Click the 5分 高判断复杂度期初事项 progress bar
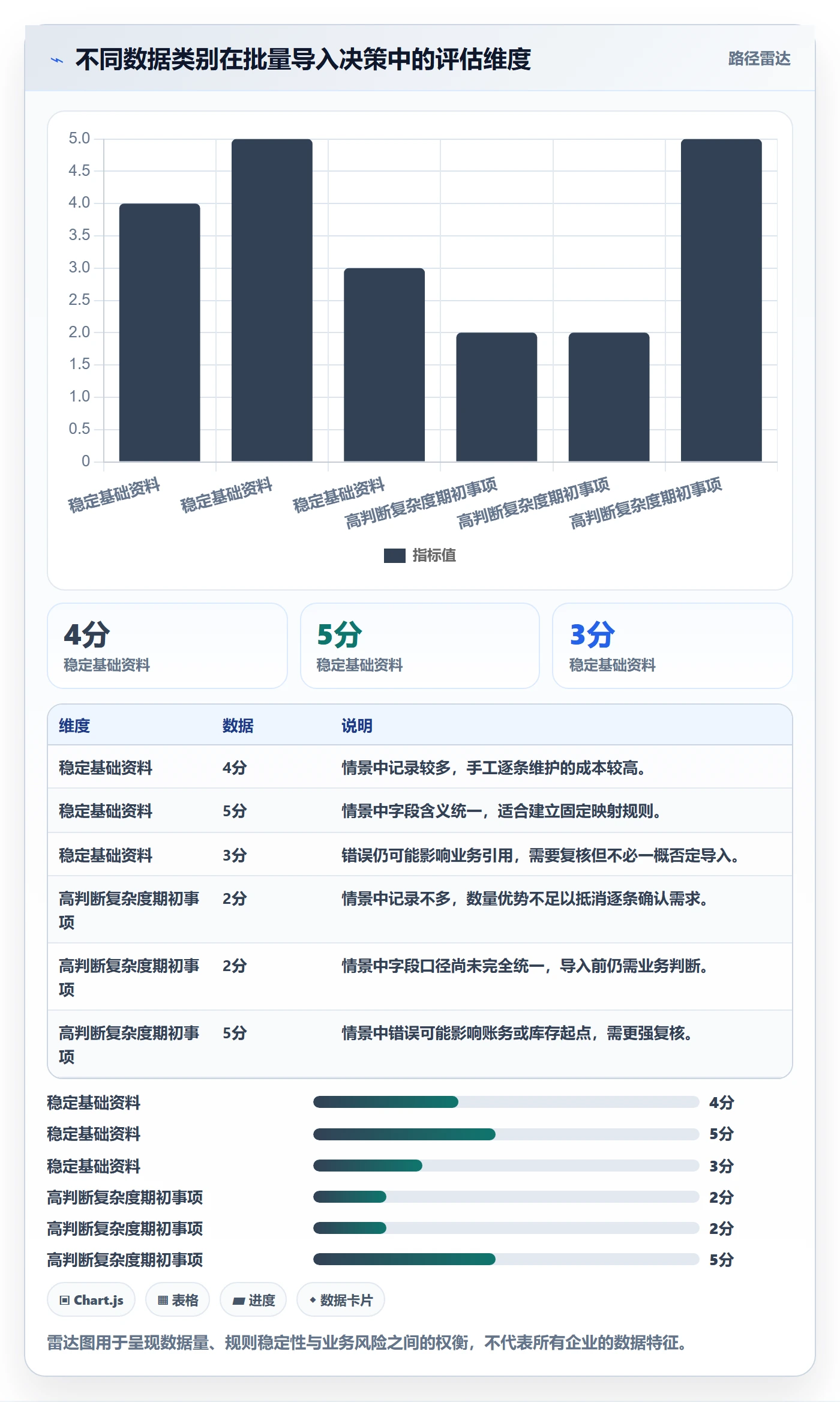 (x=506, y=1259)
